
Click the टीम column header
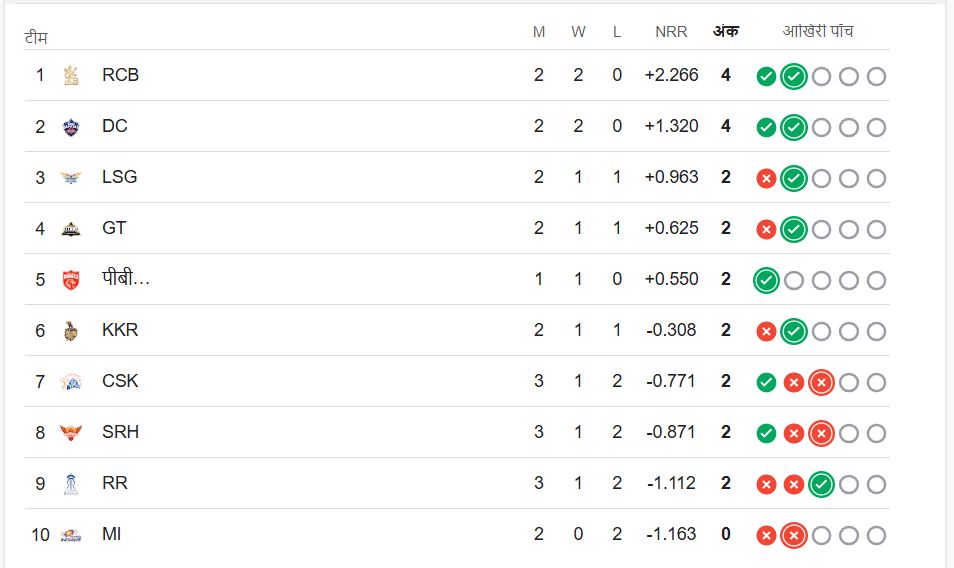pyautogui.click(x=36, y=38)
